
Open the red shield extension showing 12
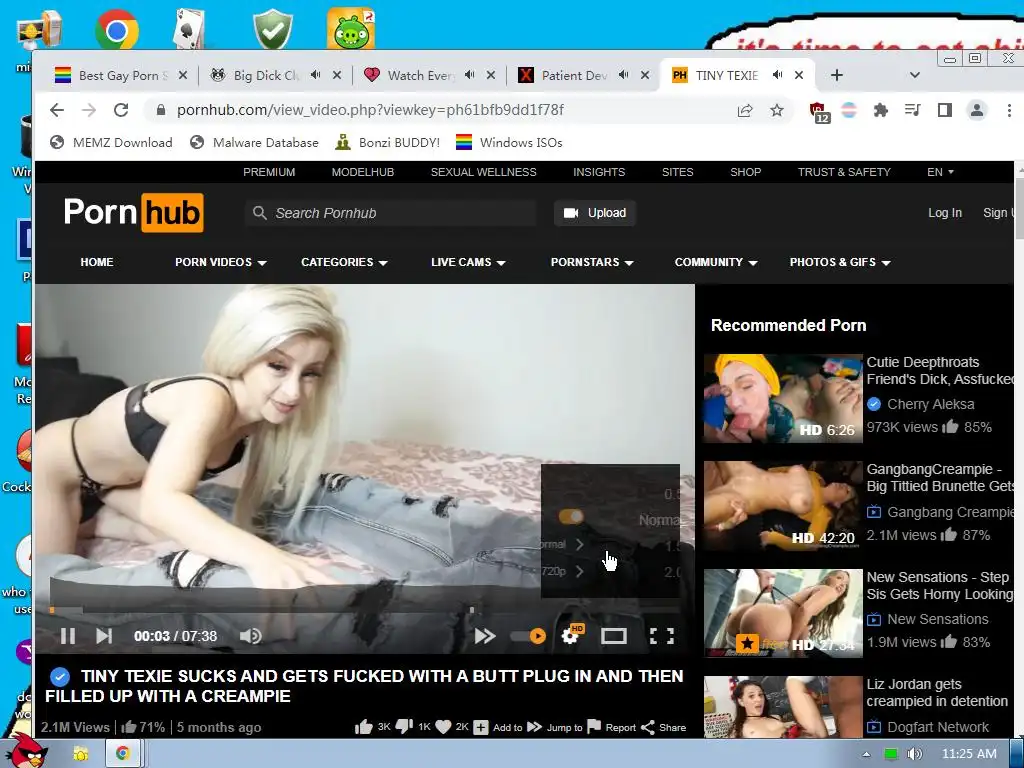click(x=819, y=112)
